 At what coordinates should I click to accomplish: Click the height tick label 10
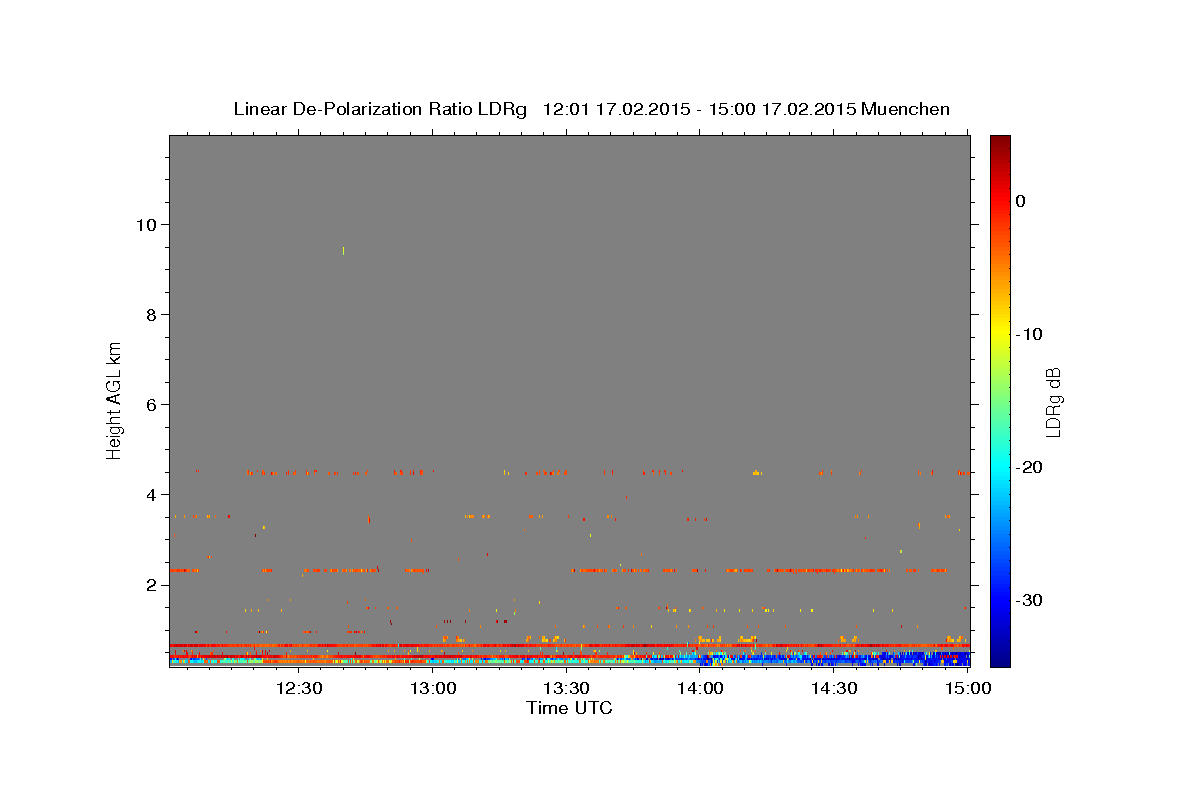(x=145, y=224)
